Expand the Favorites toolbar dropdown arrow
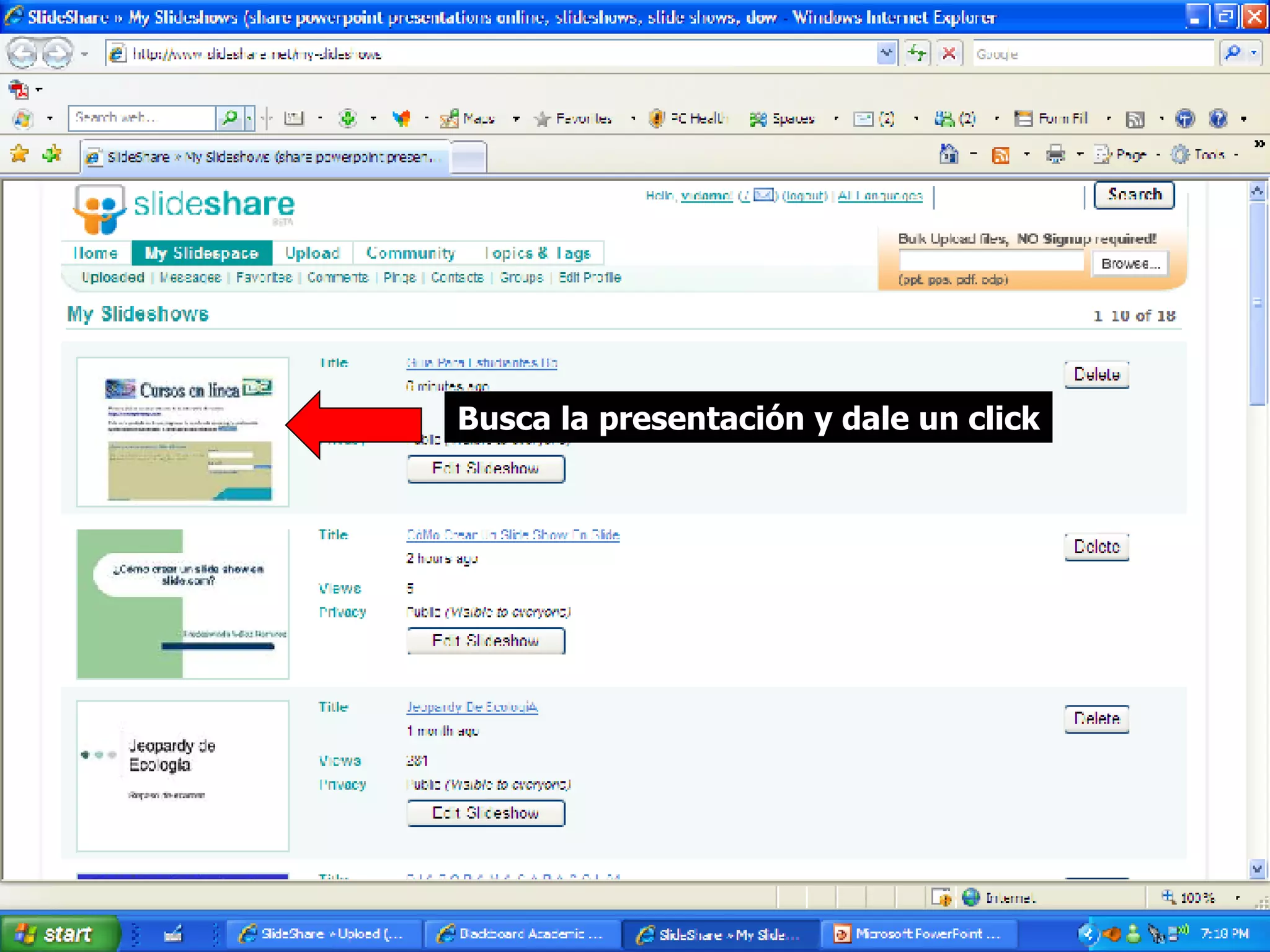This screenshot has height=952, width=1270. point(633,118)
